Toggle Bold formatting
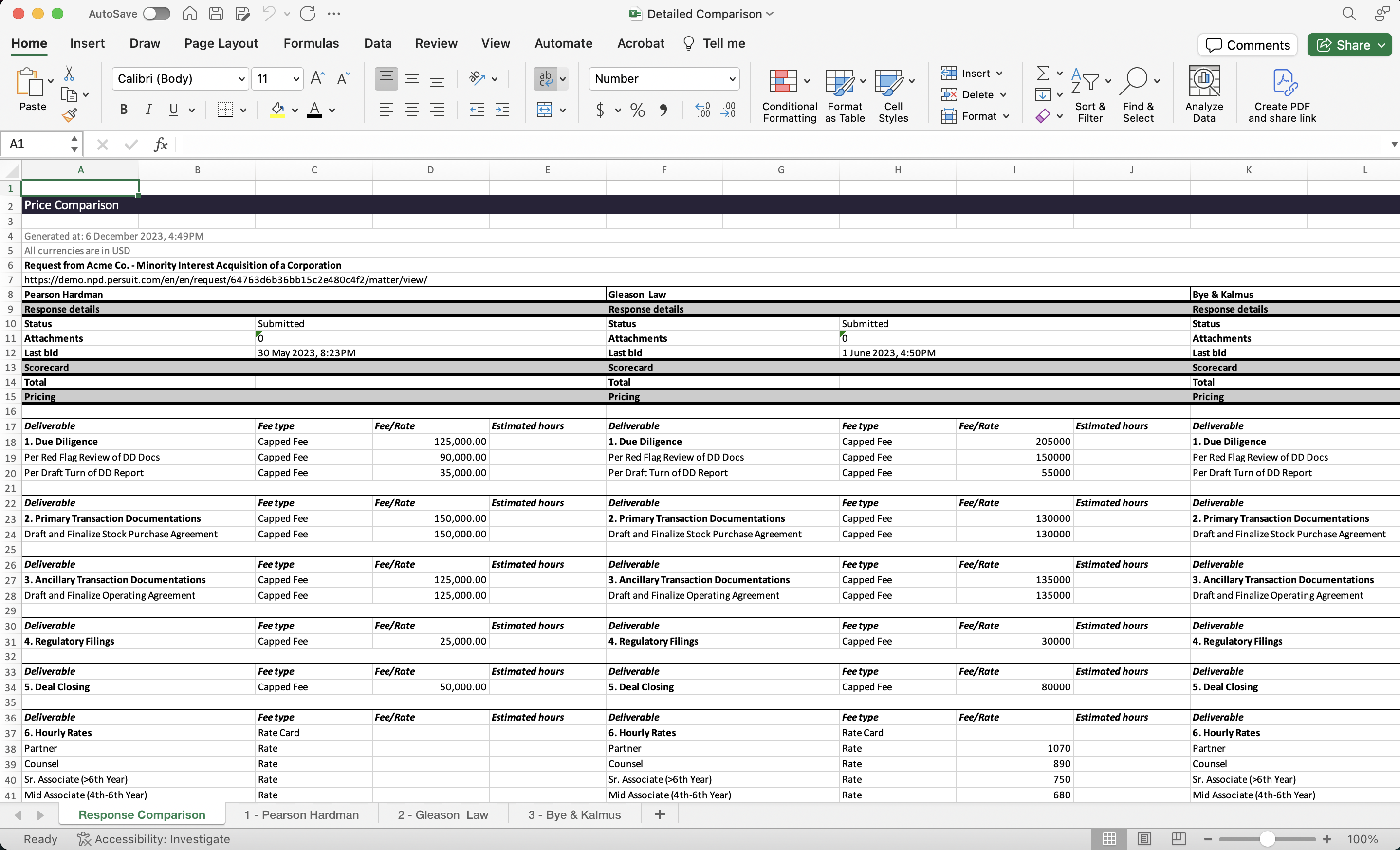Viewport: 1400px width, 850px height. [x=123, y=110]
